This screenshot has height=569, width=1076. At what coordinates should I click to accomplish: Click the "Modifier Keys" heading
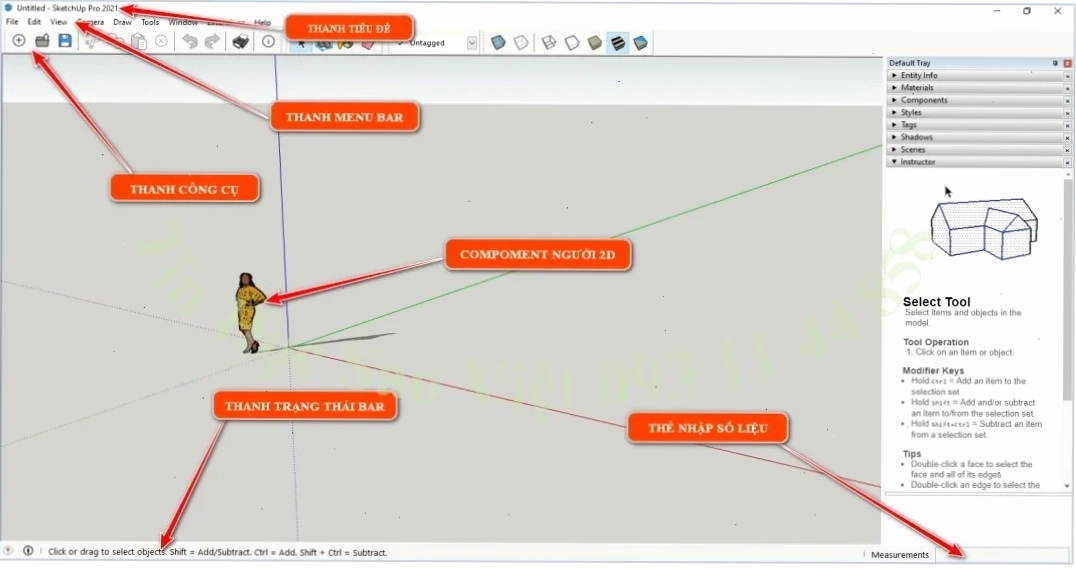tap(933, 371)
